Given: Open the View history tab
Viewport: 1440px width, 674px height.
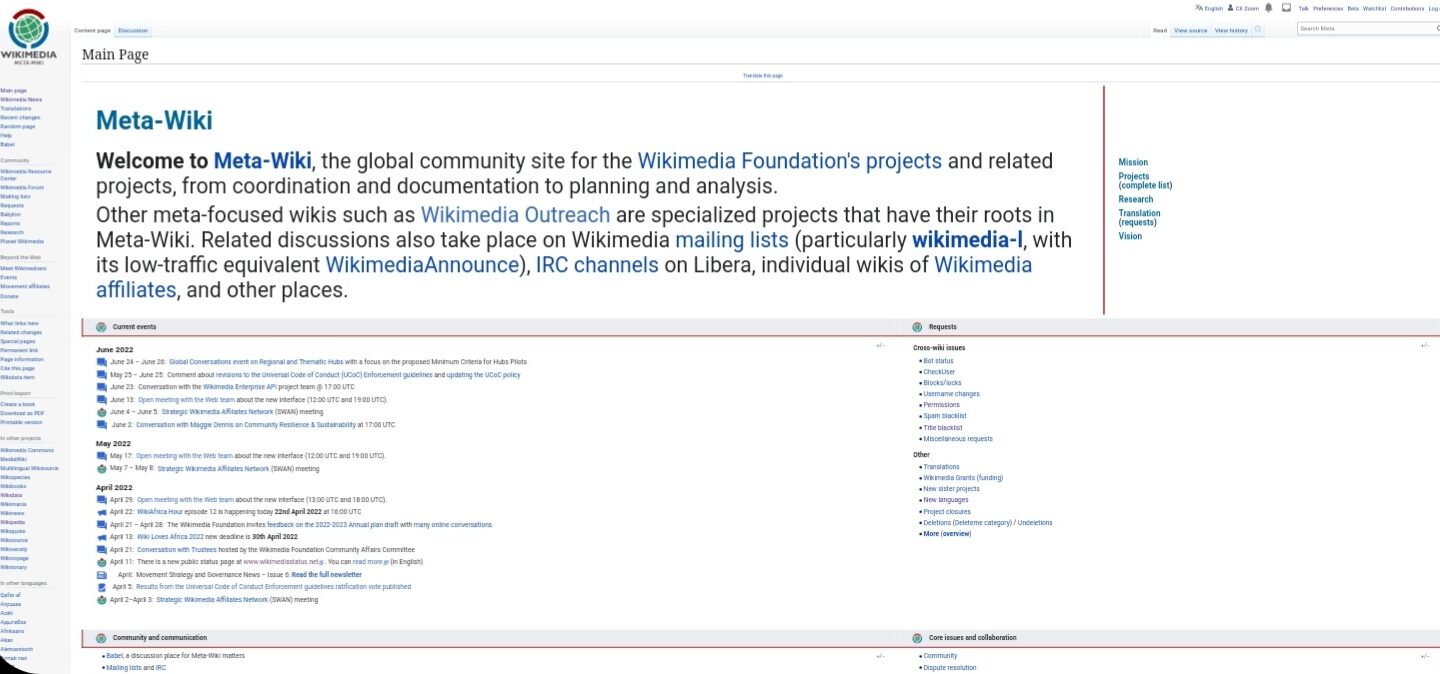Looking at the screenshot, I should [1231, 31].
